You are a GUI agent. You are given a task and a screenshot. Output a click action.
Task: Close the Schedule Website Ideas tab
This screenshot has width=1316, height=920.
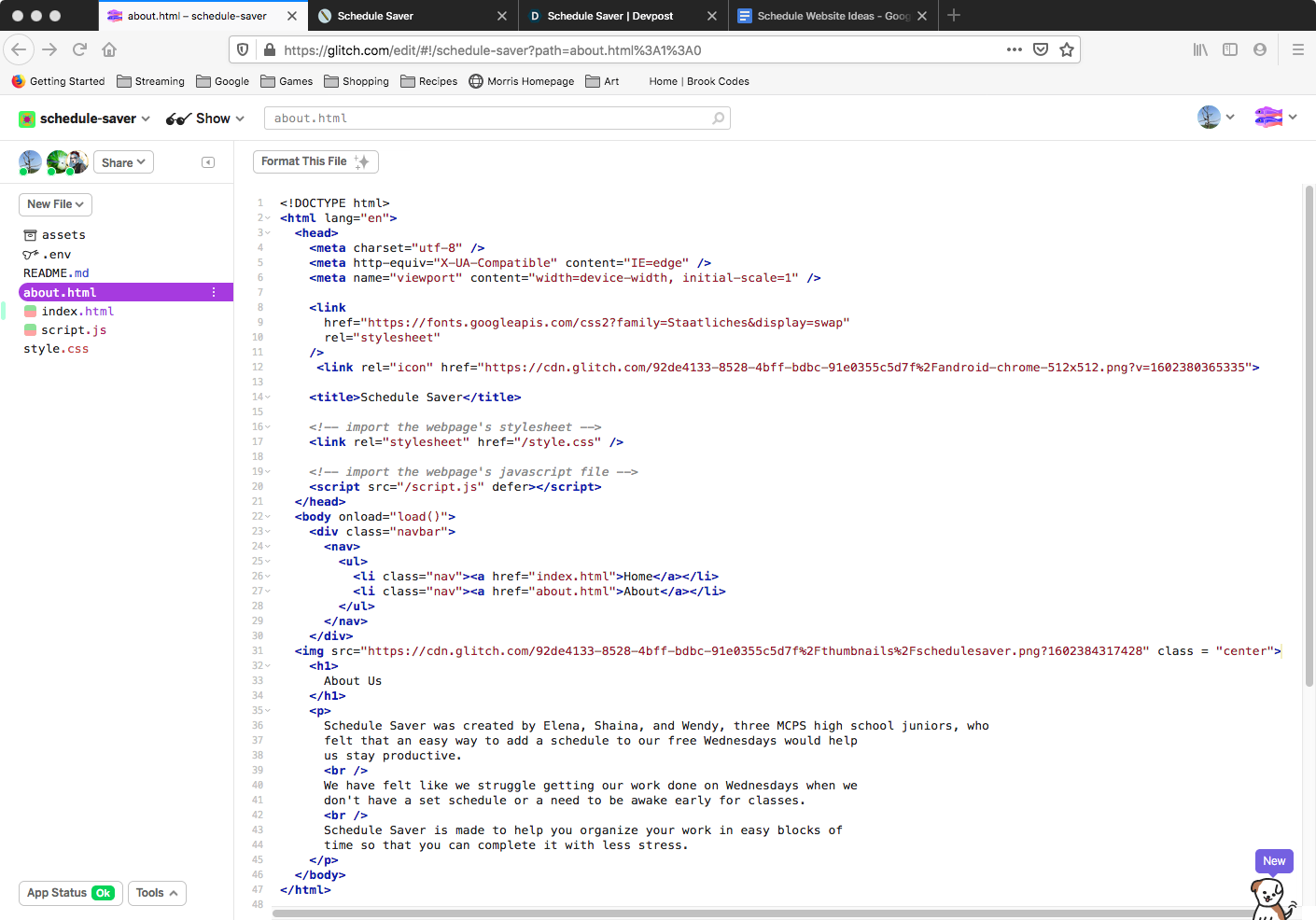(922, 16)
